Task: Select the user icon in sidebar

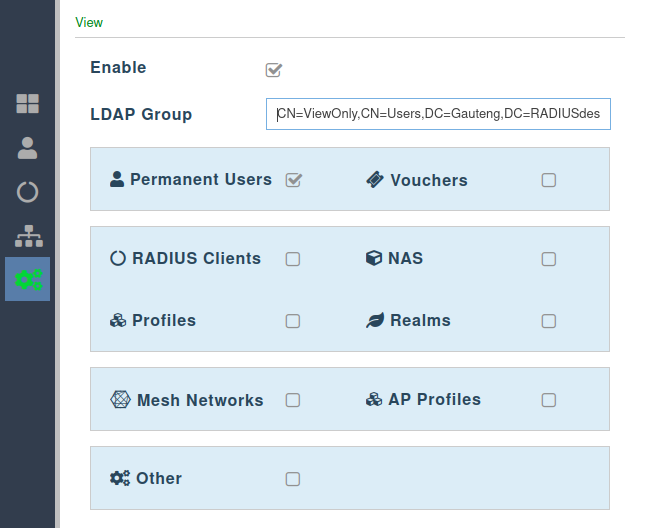Action: [28, 148]
